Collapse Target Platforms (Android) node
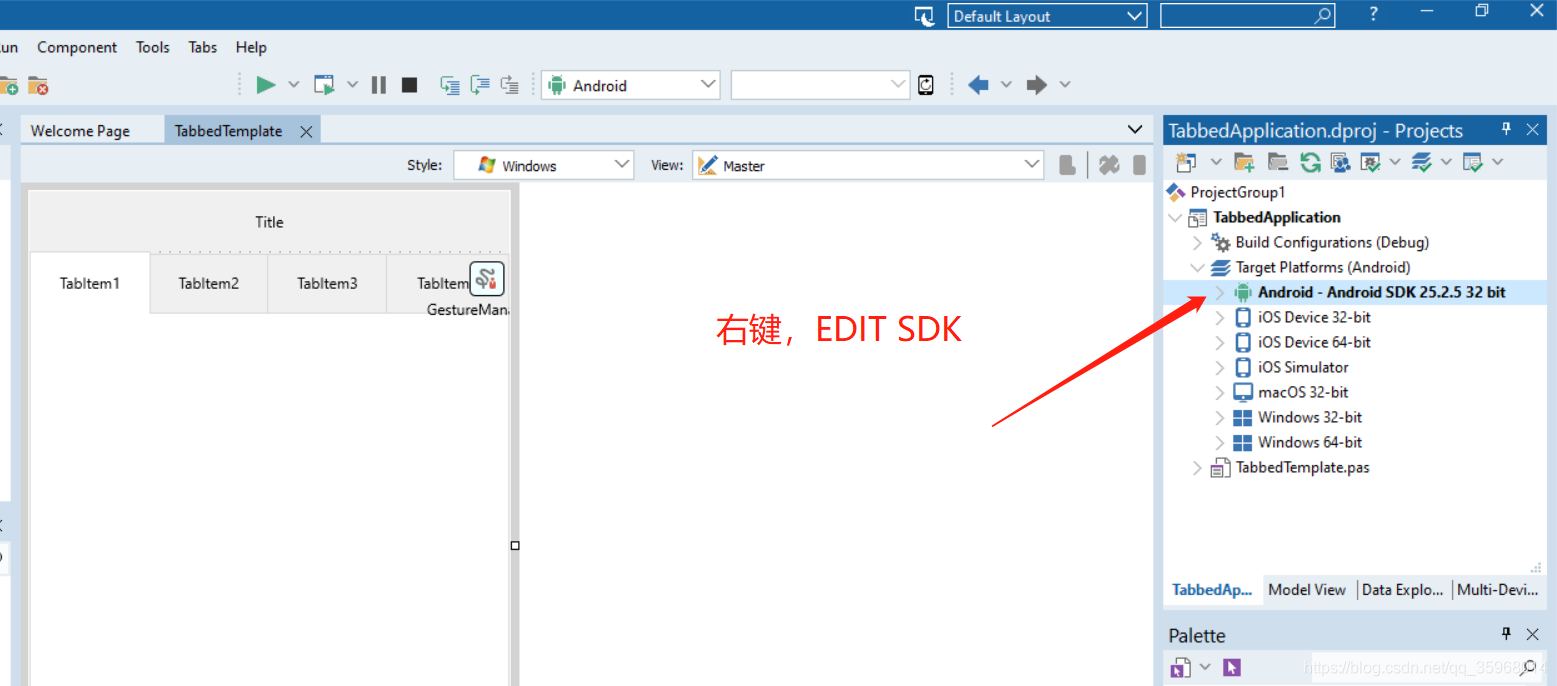 1197,267
